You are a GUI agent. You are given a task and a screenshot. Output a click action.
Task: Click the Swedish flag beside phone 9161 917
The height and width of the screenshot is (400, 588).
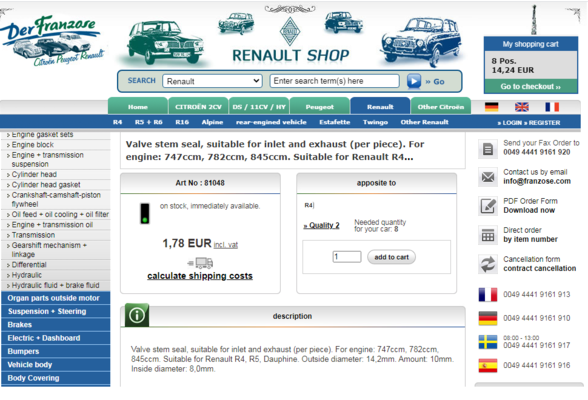point(488,342)
